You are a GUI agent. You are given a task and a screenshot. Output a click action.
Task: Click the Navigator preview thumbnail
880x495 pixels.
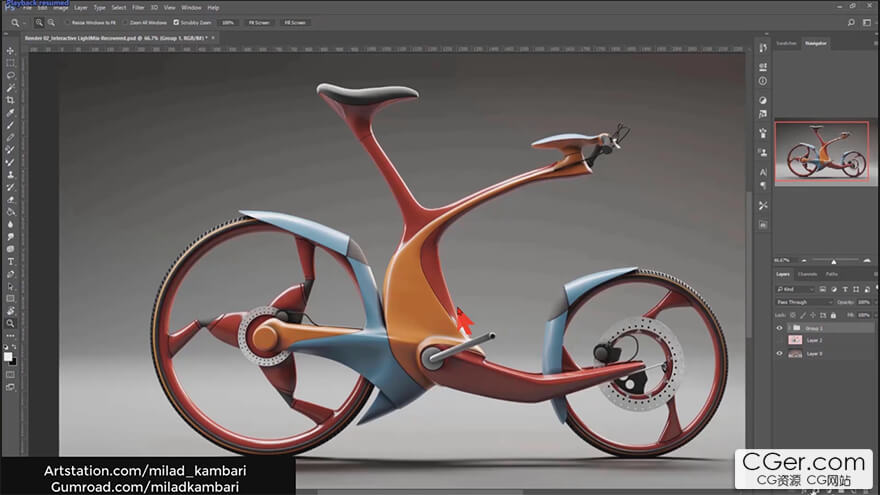[x=821, y=150]
